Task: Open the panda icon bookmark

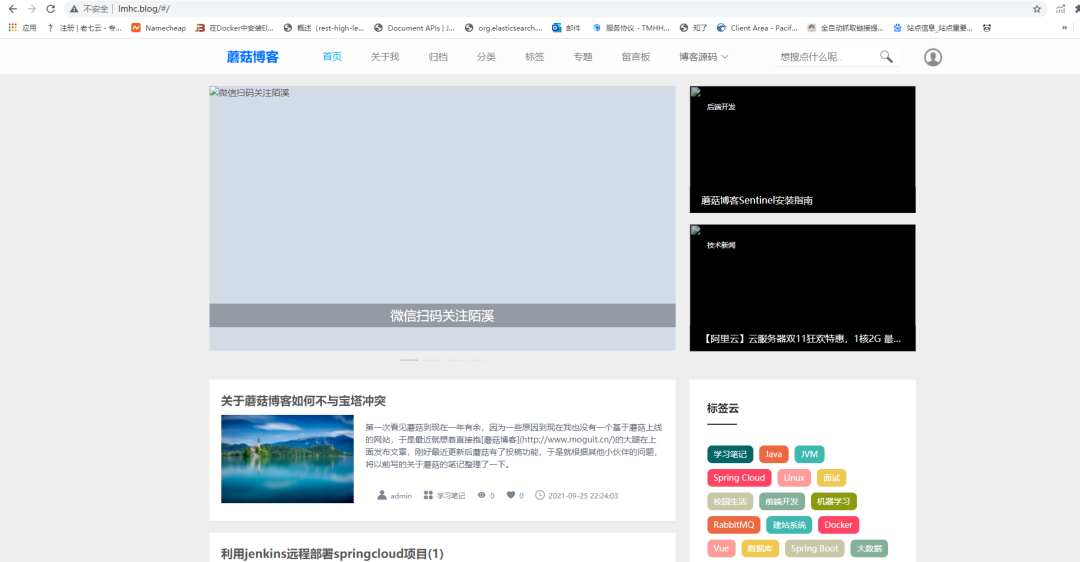Action: 987,28
